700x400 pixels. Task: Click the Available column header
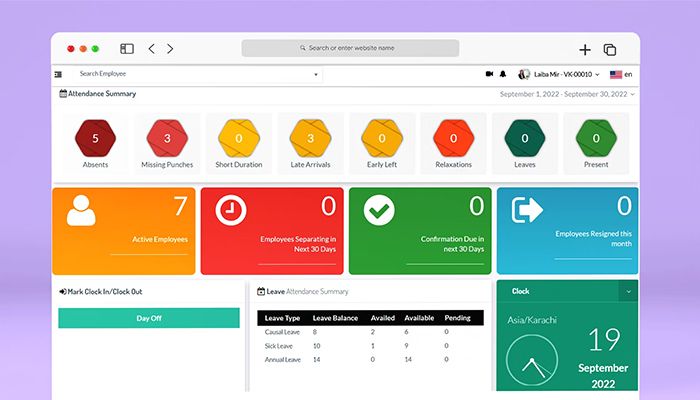click(419, 318)
